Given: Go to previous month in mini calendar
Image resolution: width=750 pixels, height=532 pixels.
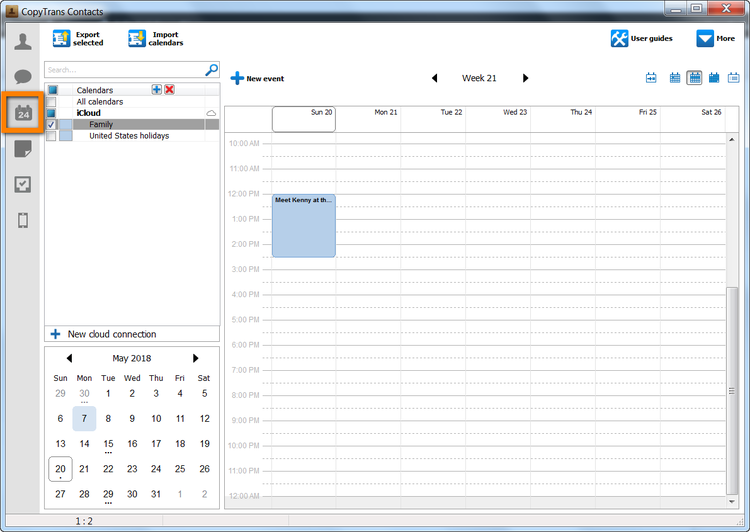Looking at the screenshot, I should (x=69, y=358).
